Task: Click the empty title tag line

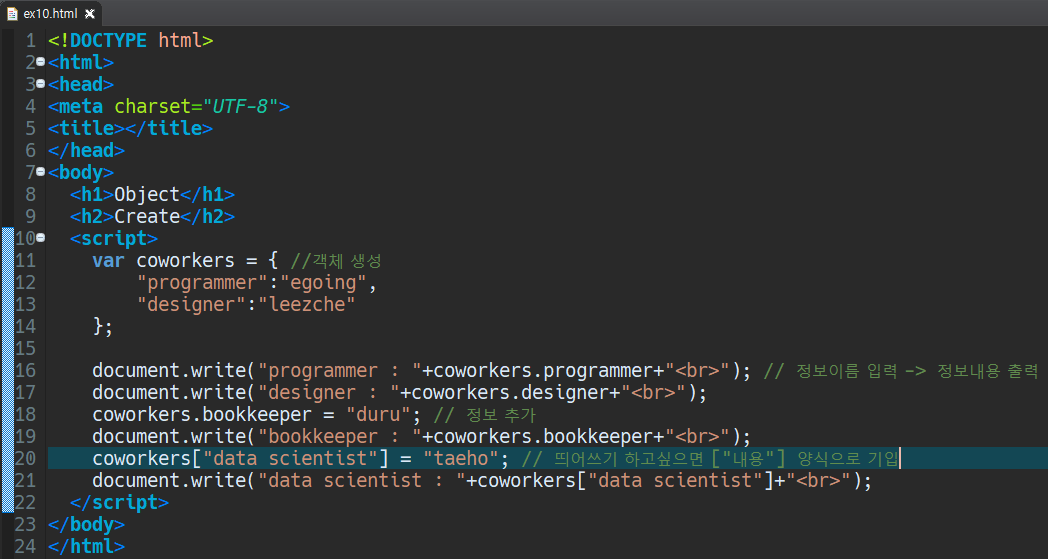Action: coord(130,128)
